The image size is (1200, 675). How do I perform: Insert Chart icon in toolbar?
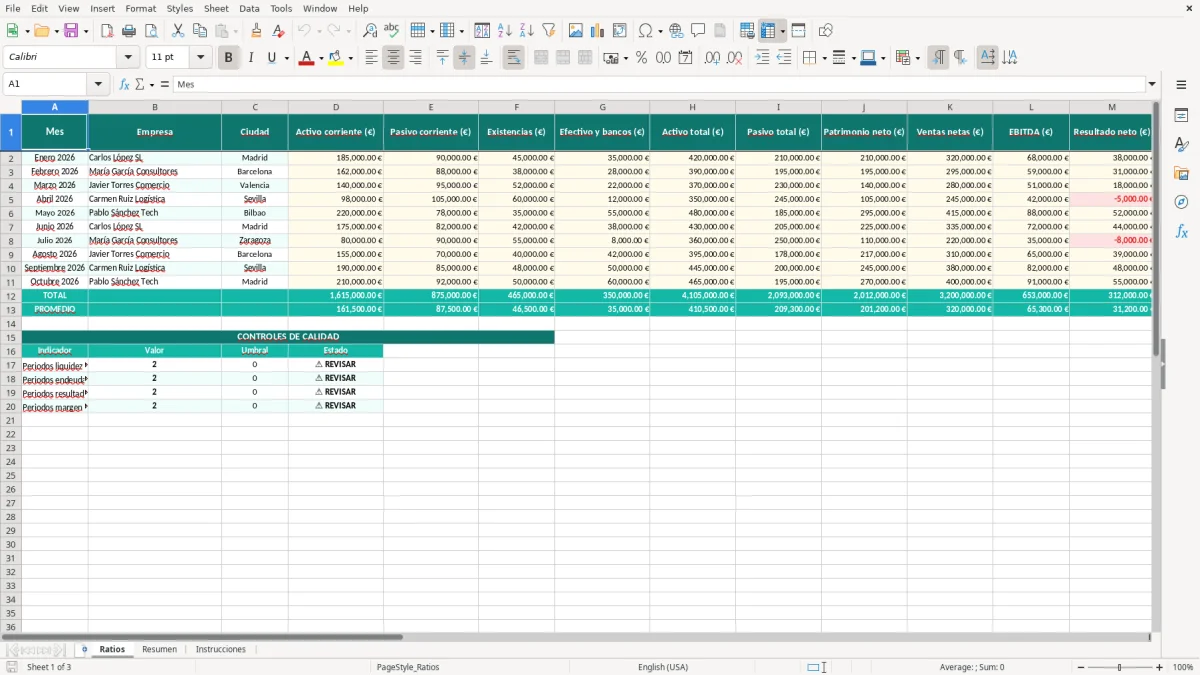point(598,31)
